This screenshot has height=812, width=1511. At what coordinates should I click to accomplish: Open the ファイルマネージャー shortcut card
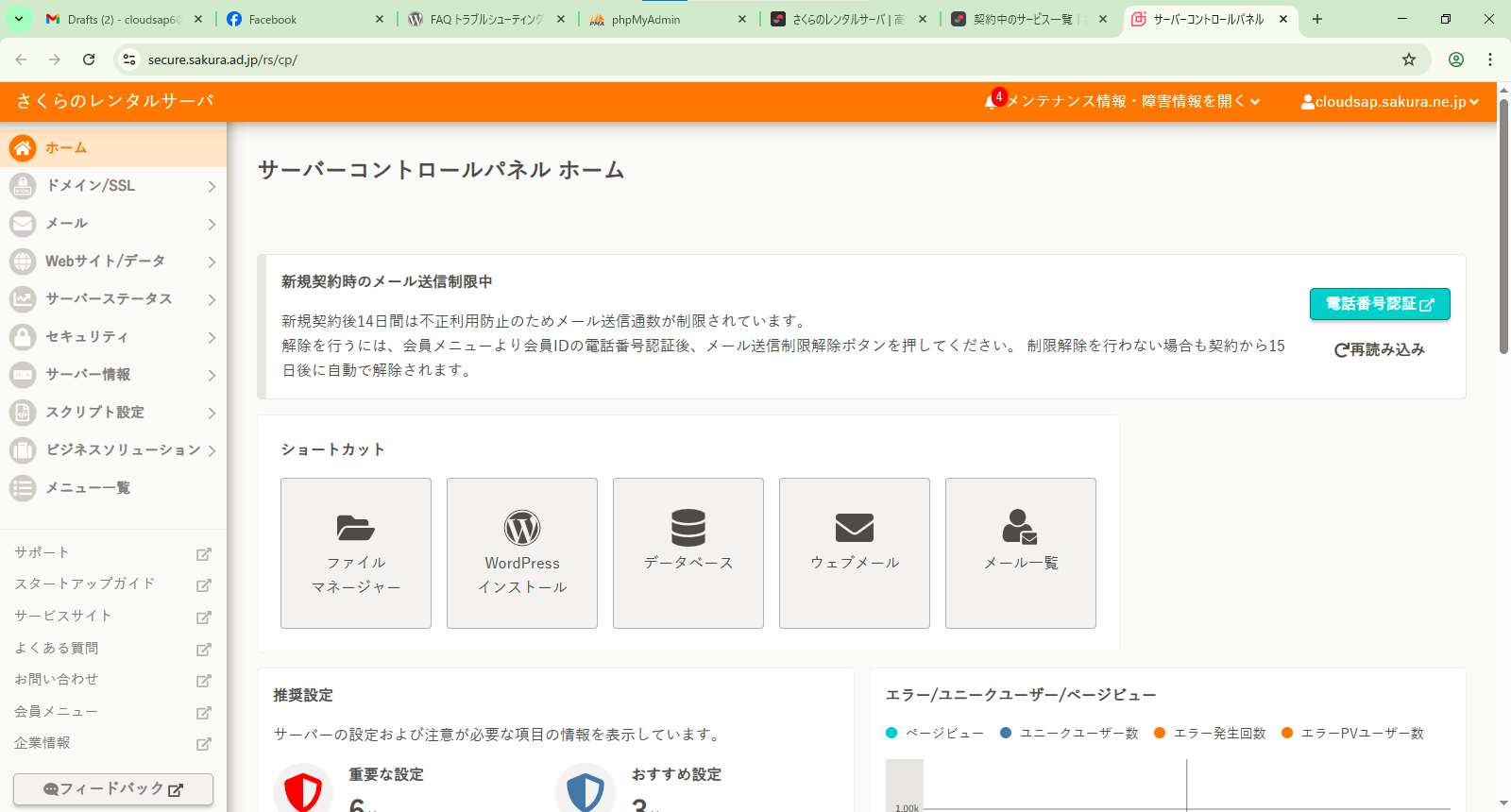tap(356, 553)
